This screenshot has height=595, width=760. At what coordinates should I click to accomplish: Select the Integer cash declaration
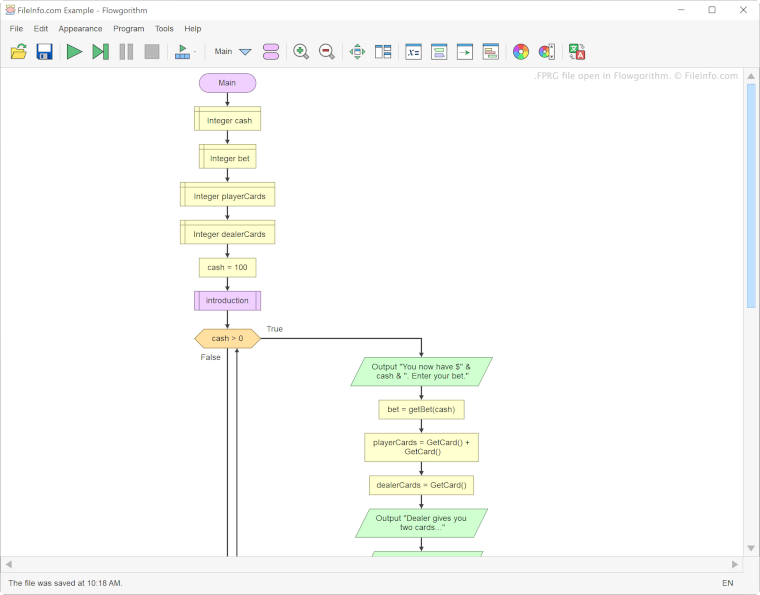[227, 119]
